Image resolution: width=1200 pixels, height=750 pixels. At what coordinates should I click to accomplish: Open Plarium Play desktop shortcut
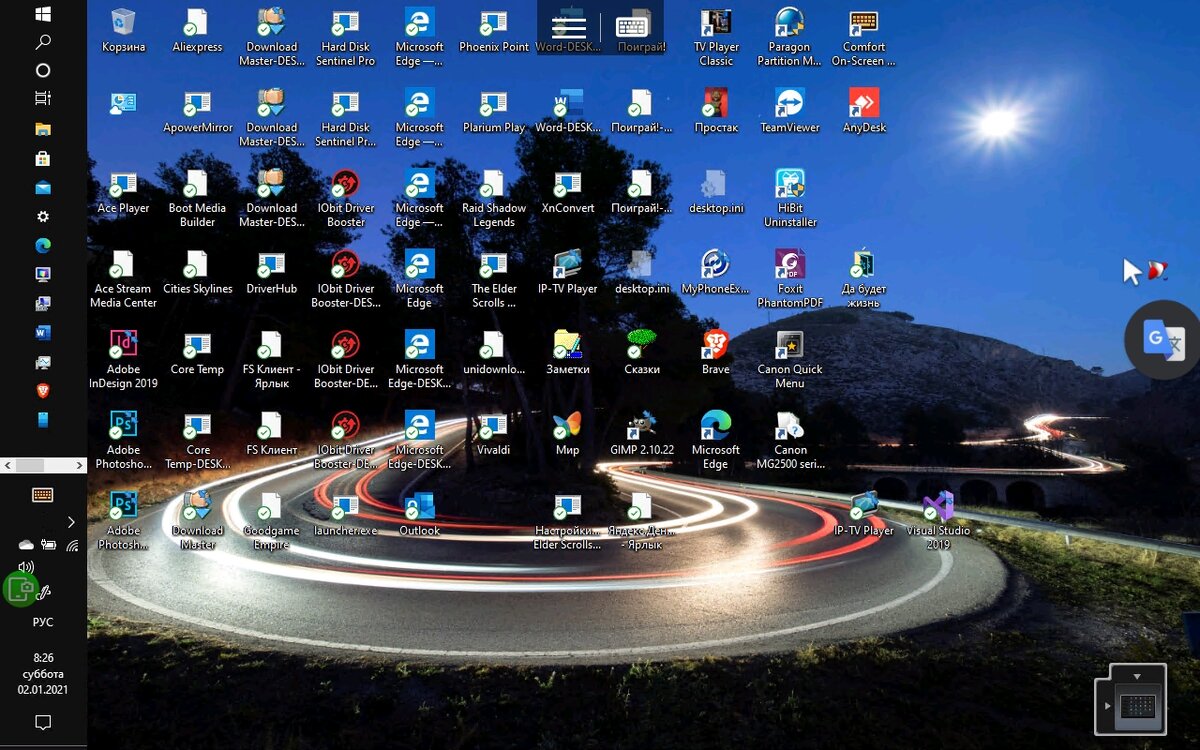(494, 112)
